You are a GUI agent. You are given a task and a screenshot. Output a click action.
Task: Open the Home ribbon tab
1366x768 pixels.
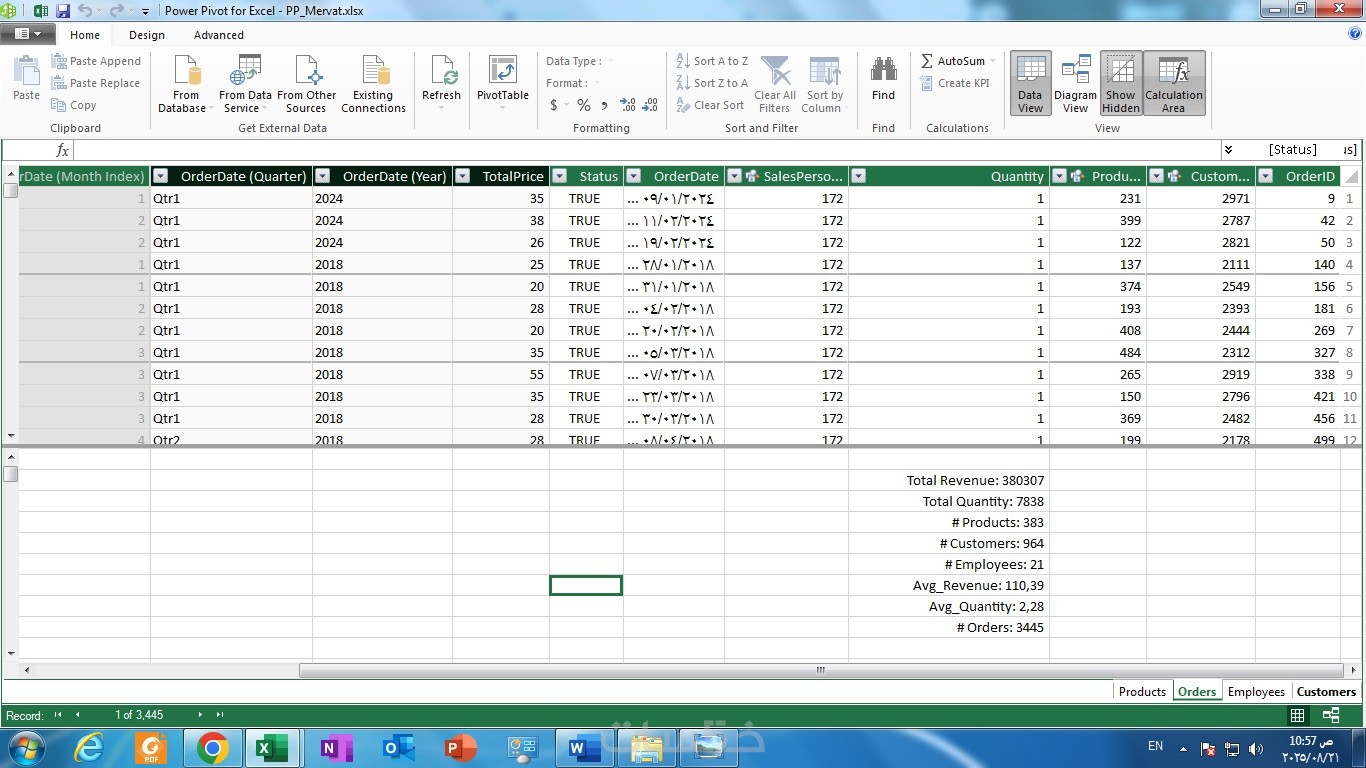pyautogui.click(x=85, y=35)
